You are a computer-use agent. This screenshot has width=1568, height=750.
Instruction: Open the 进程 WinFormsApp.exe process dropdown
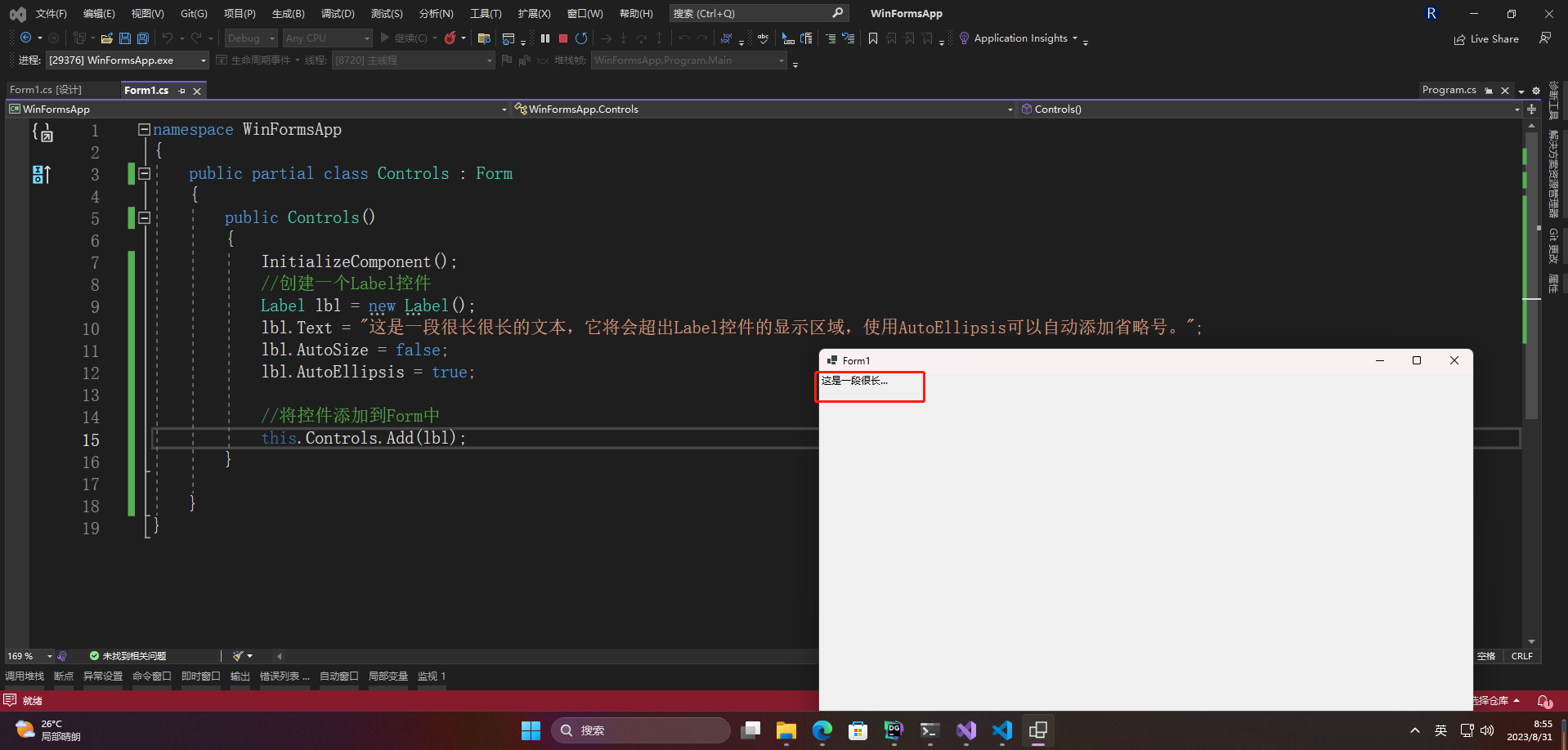(127, 60)
